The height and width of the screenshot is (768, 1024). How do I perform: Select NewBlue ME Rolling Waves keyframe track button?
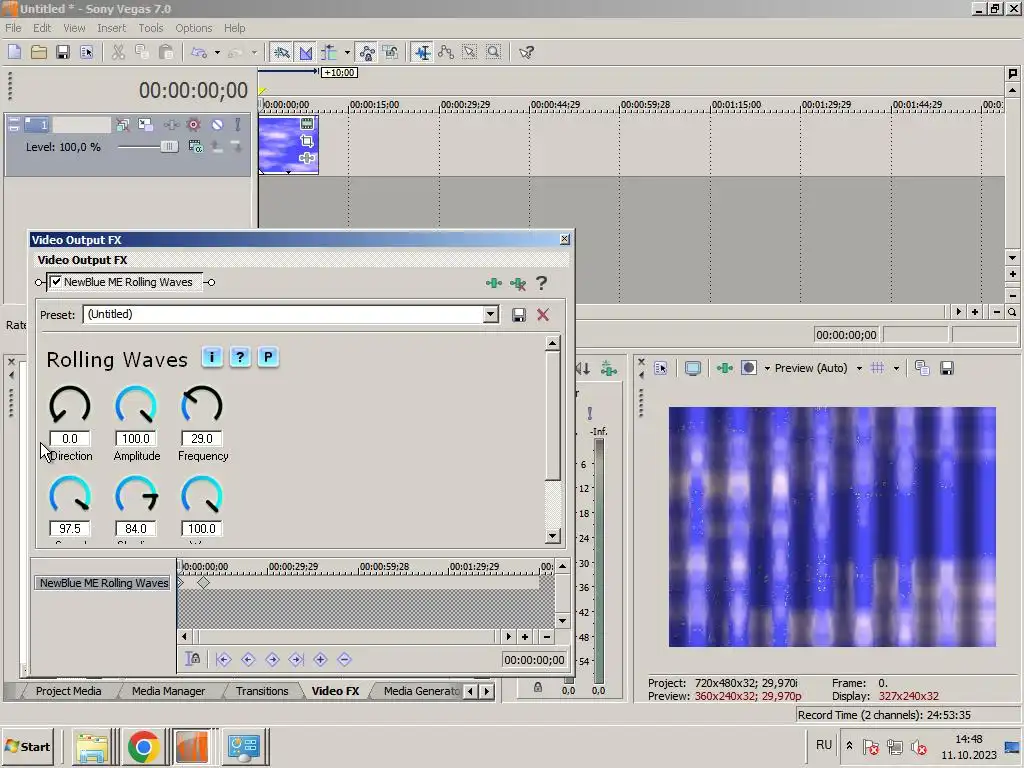(104, 583)
